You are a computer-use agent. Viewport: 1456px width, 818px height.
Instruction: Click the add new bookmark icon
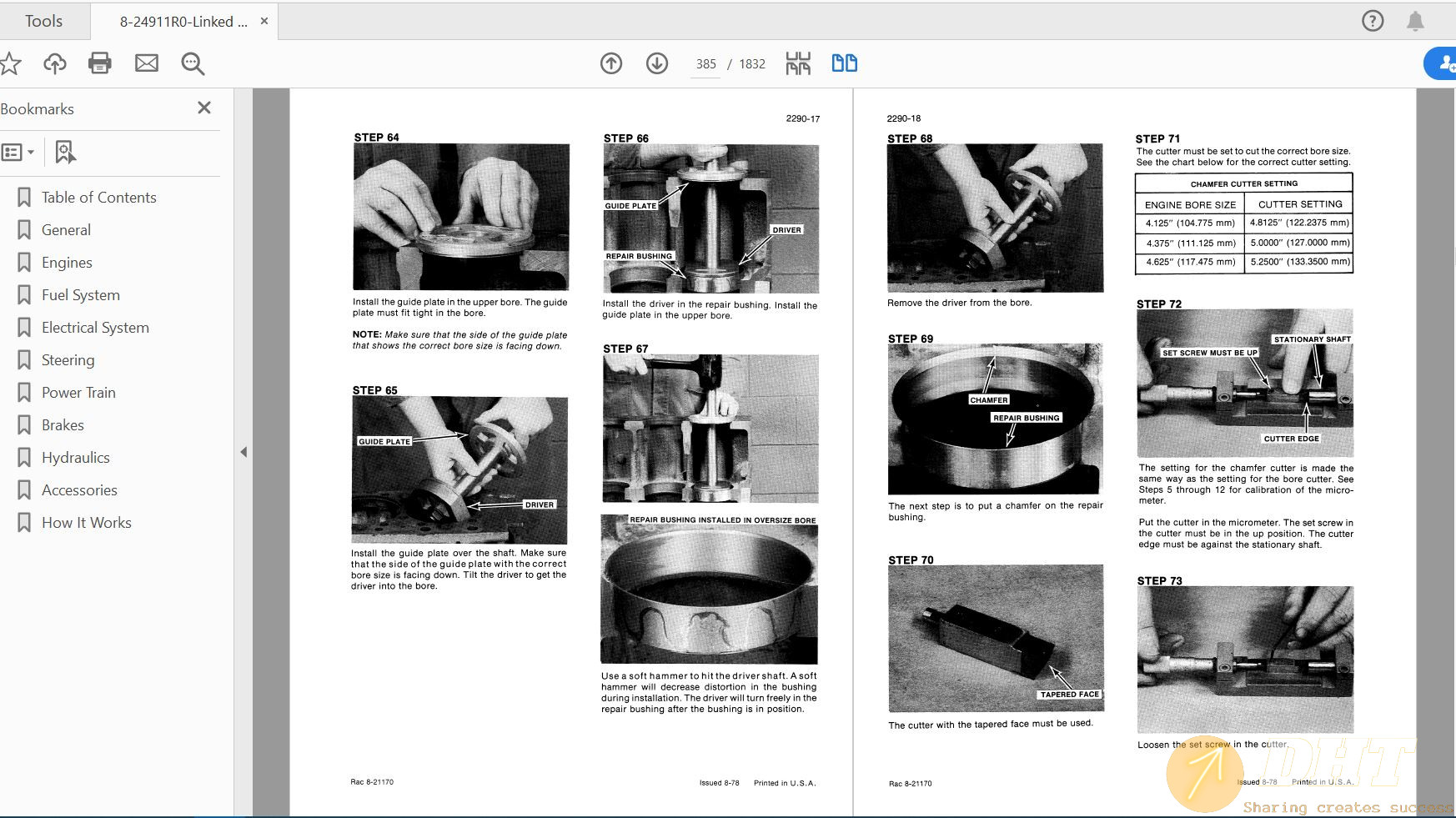[65, 152]
